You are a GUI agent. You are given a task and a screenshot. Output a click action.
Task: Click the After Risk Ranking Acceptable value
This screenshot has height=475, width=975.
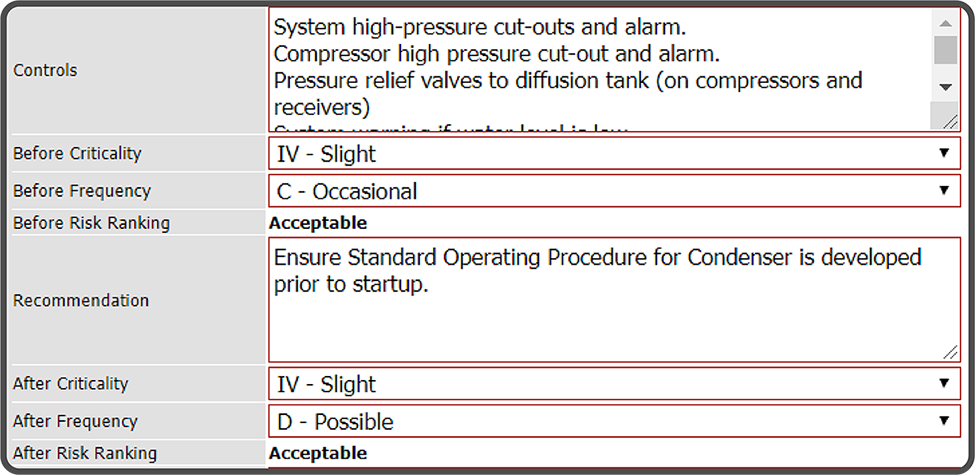pyautogui.click(x=318, y=453)
